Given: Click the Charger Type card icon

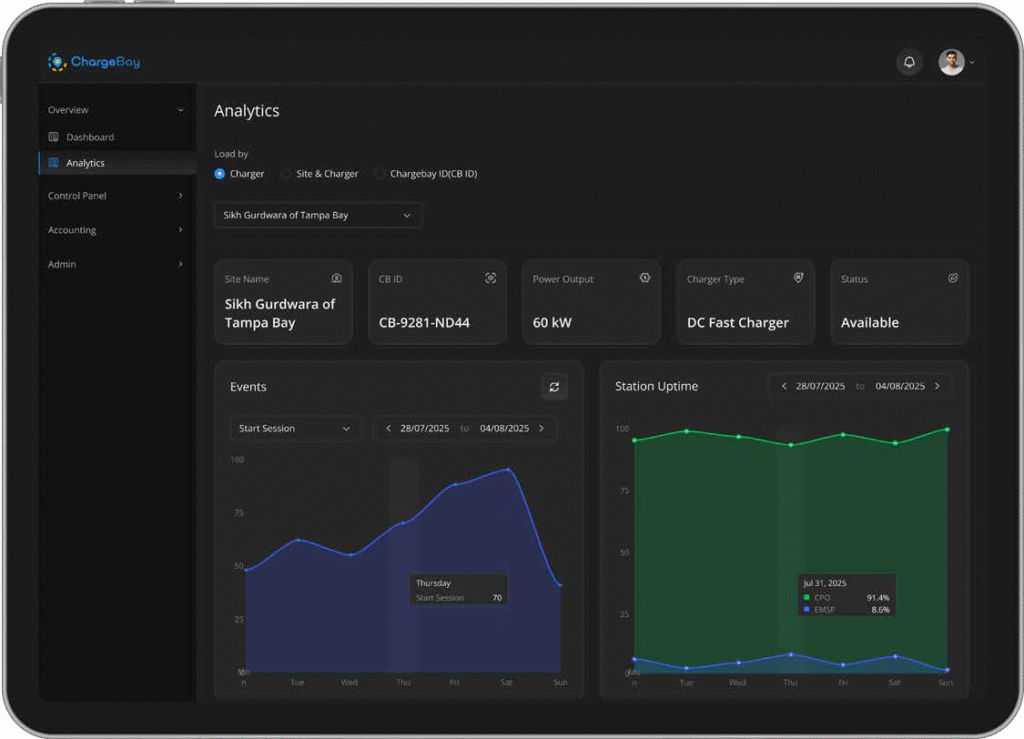Looking at the screenshot, I should click(798, 278).
